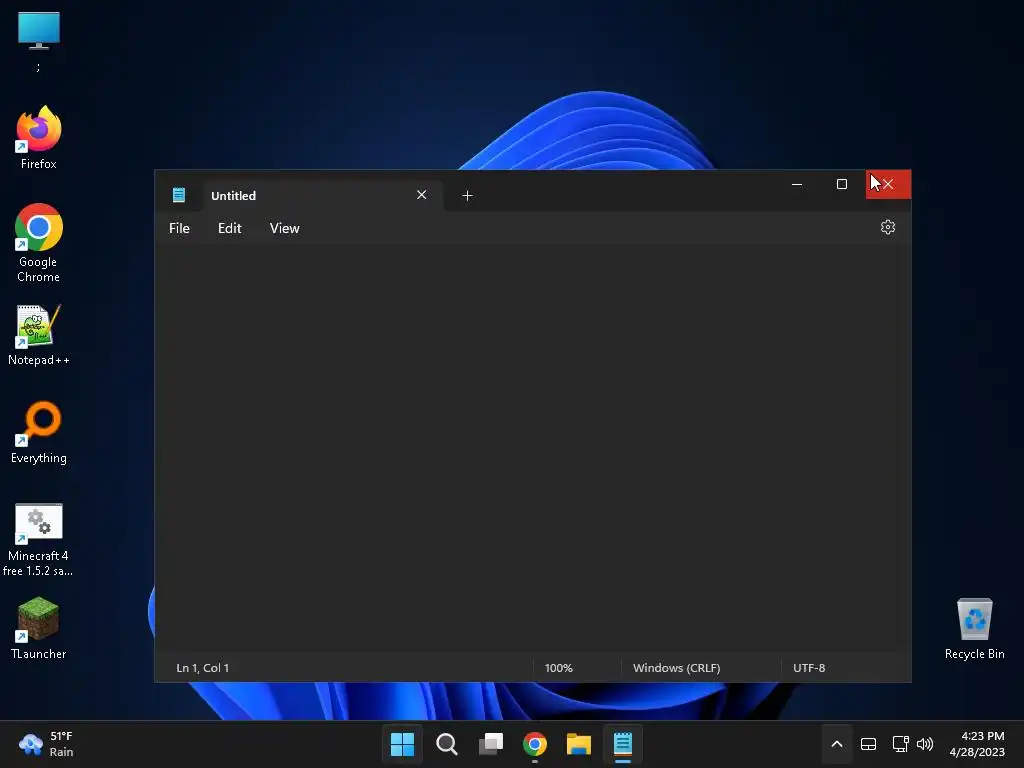Minimize the Notepad window
The width and height of the screenshot is (1024, 768).
pyautogui.click(x=797, y=184)
